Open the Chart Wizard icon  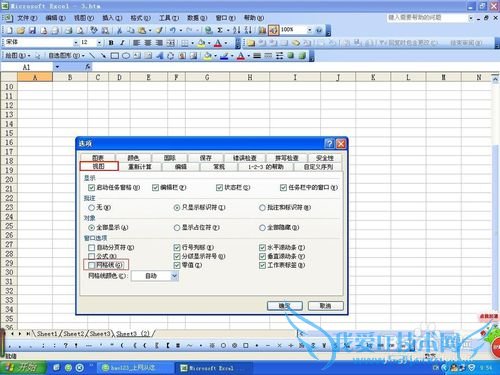tap(262, 30)
